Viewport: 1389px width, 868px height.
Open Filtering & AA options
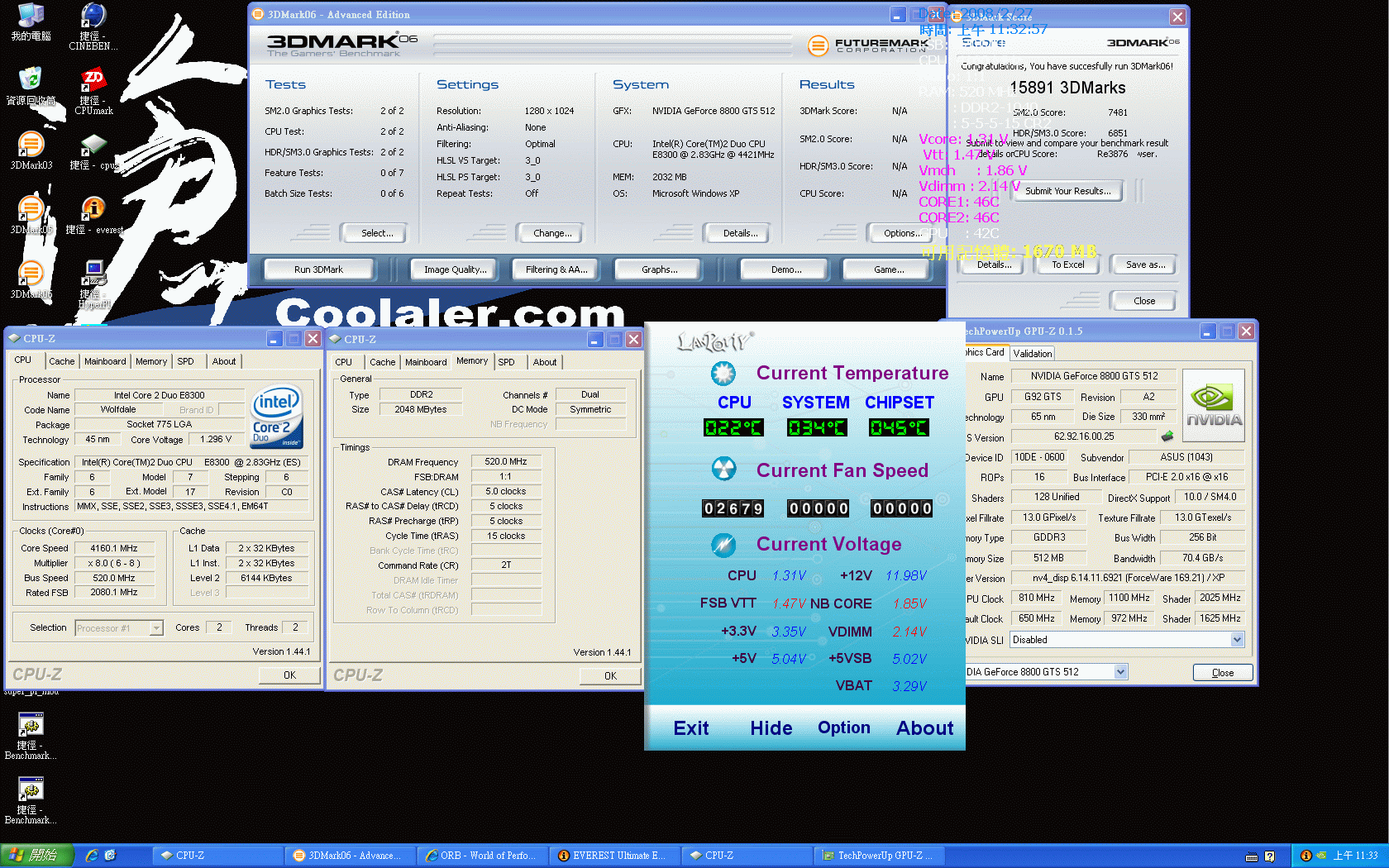click(x=556, y=269)
